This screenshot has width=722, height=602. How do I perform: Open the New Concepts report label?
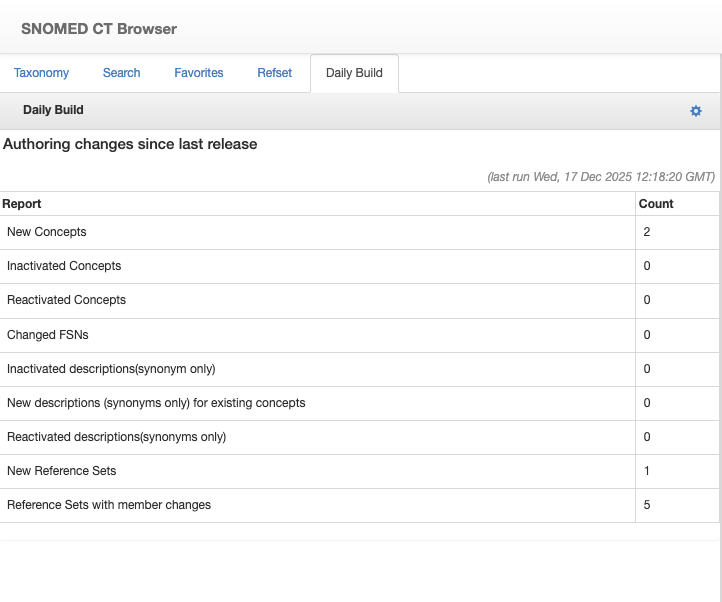(47, 232)
